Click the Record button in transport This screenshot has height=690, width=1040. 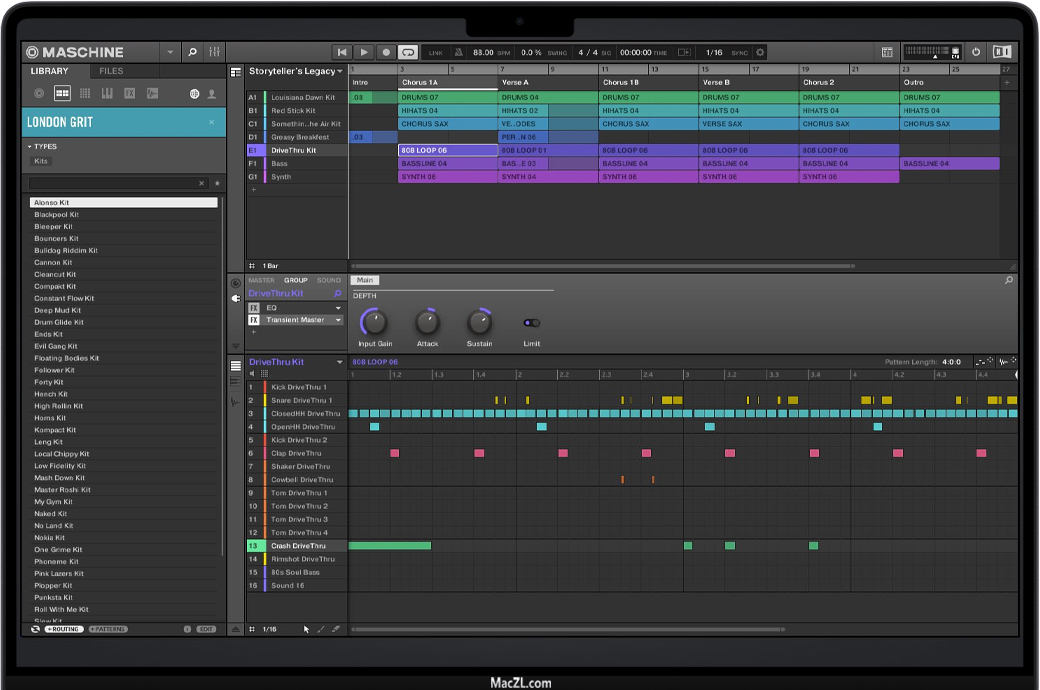pyautogui.click(x=386, y=52)
